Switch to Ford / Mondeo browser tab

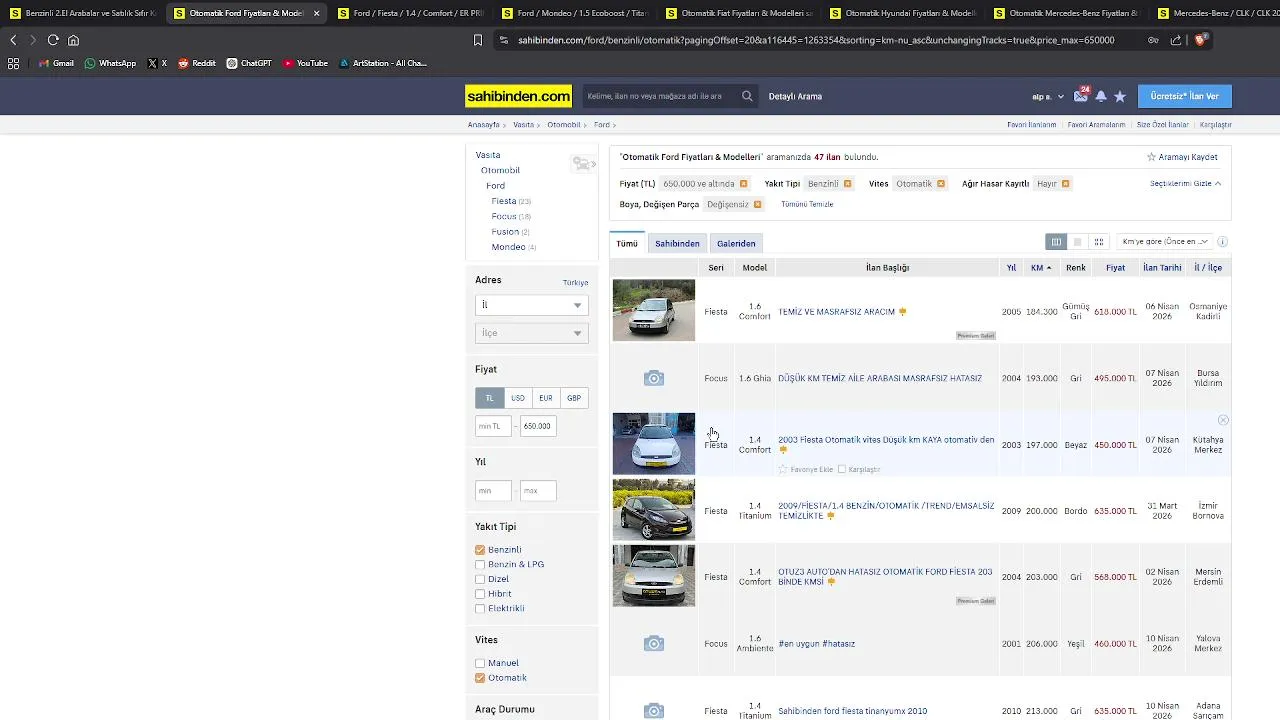click(x=574, y=13)
